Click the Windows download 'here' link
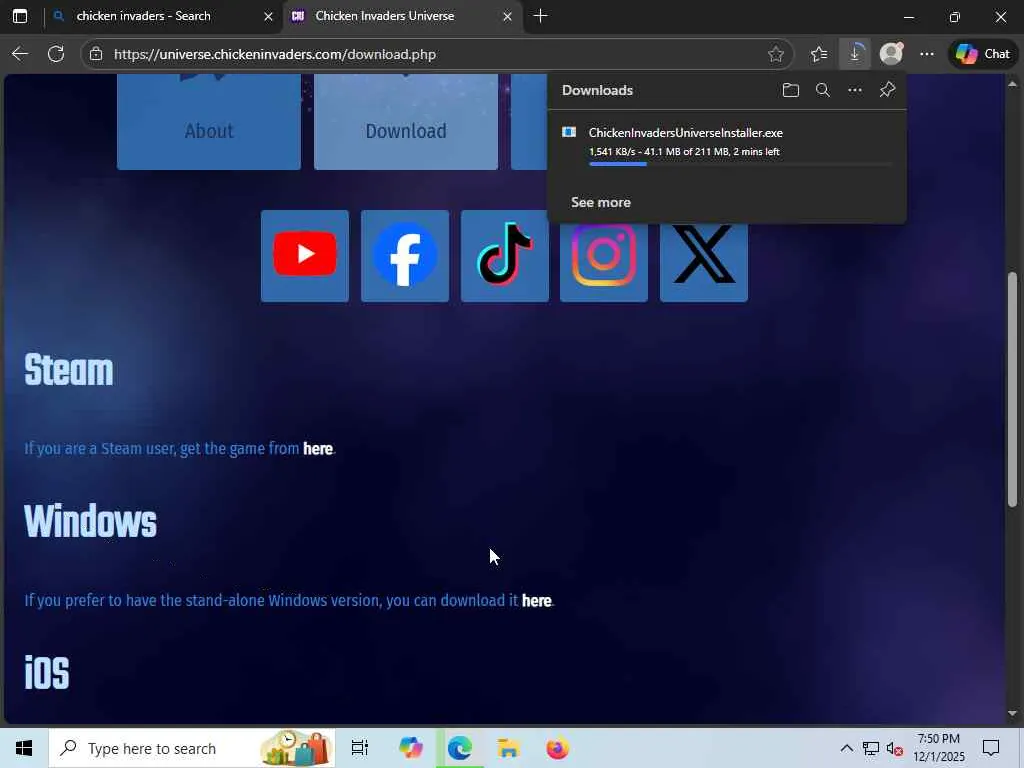This screenshot has height=768, width=1024. [537, 600]
